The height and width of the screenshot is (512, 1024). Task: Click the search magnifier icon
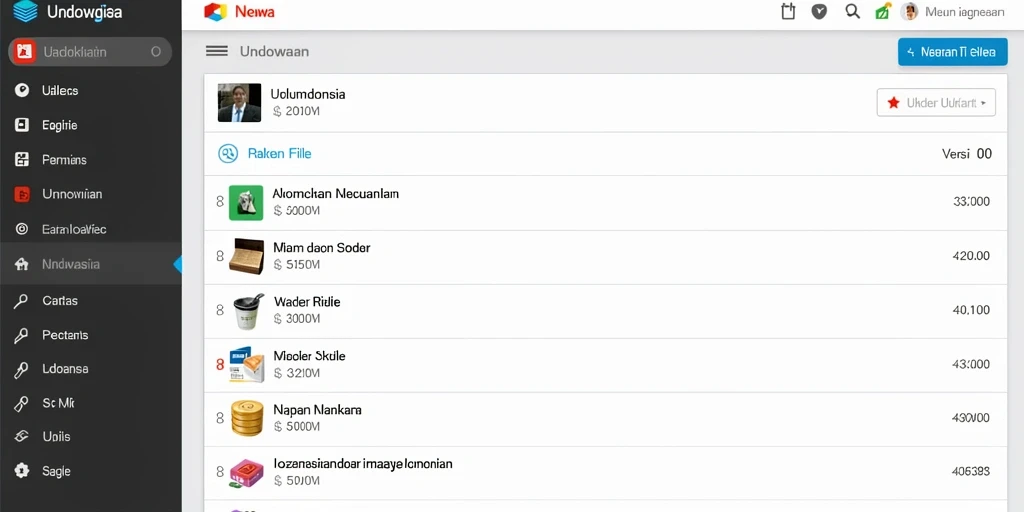coord(852,12)
